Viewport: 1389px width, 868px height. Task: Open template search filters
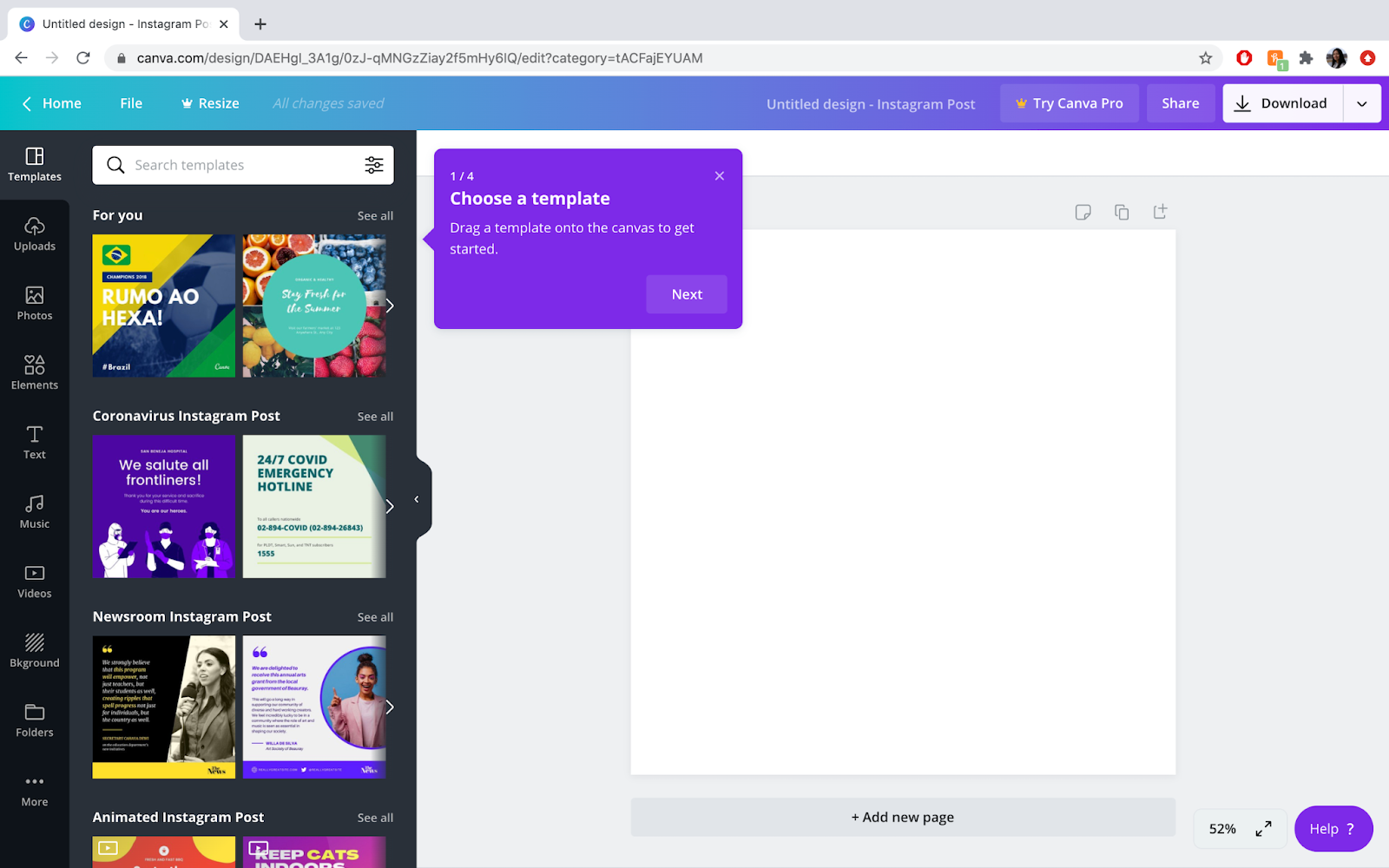374,165
